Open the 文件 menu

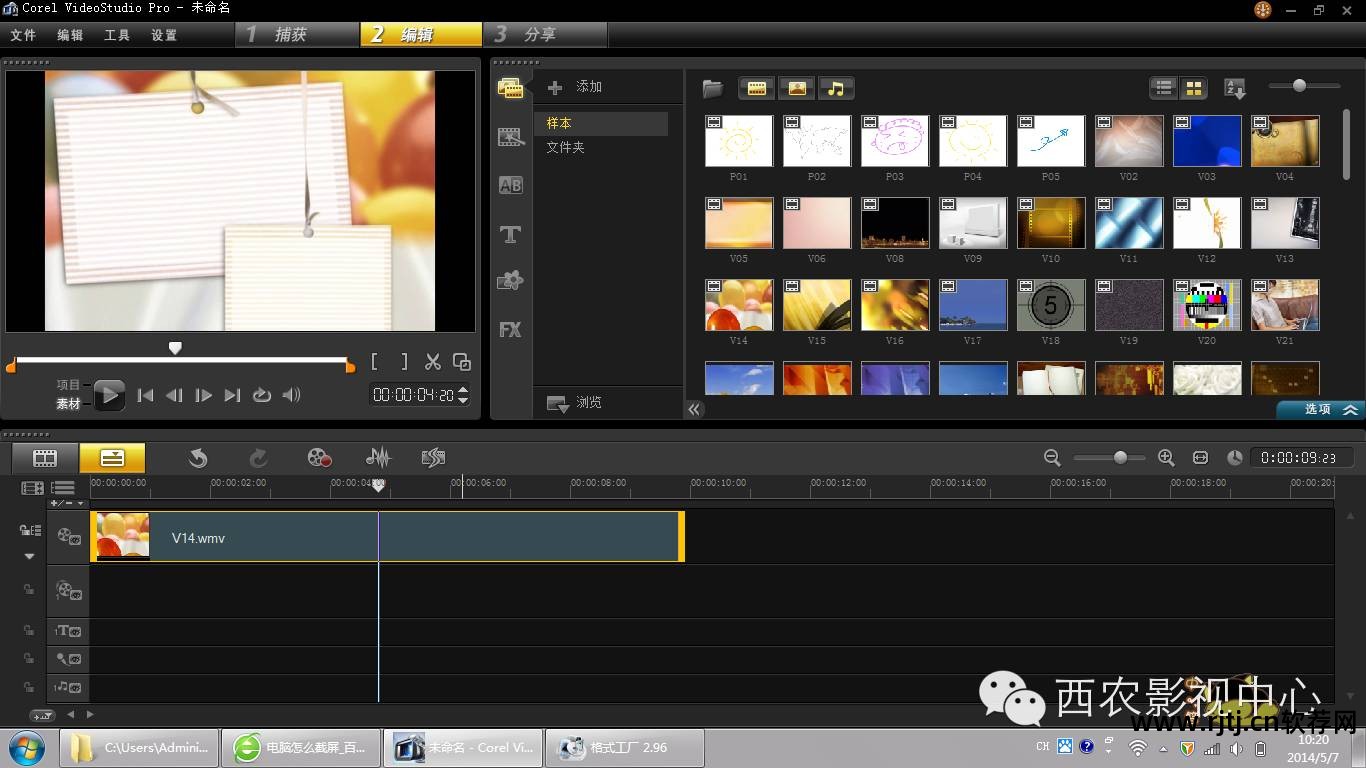coord(23,35)
